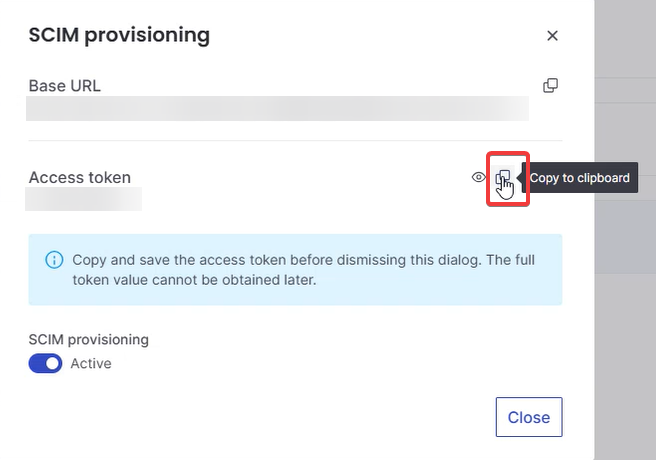
Task: Click the blue info circle icon
Action: point(54,260)
